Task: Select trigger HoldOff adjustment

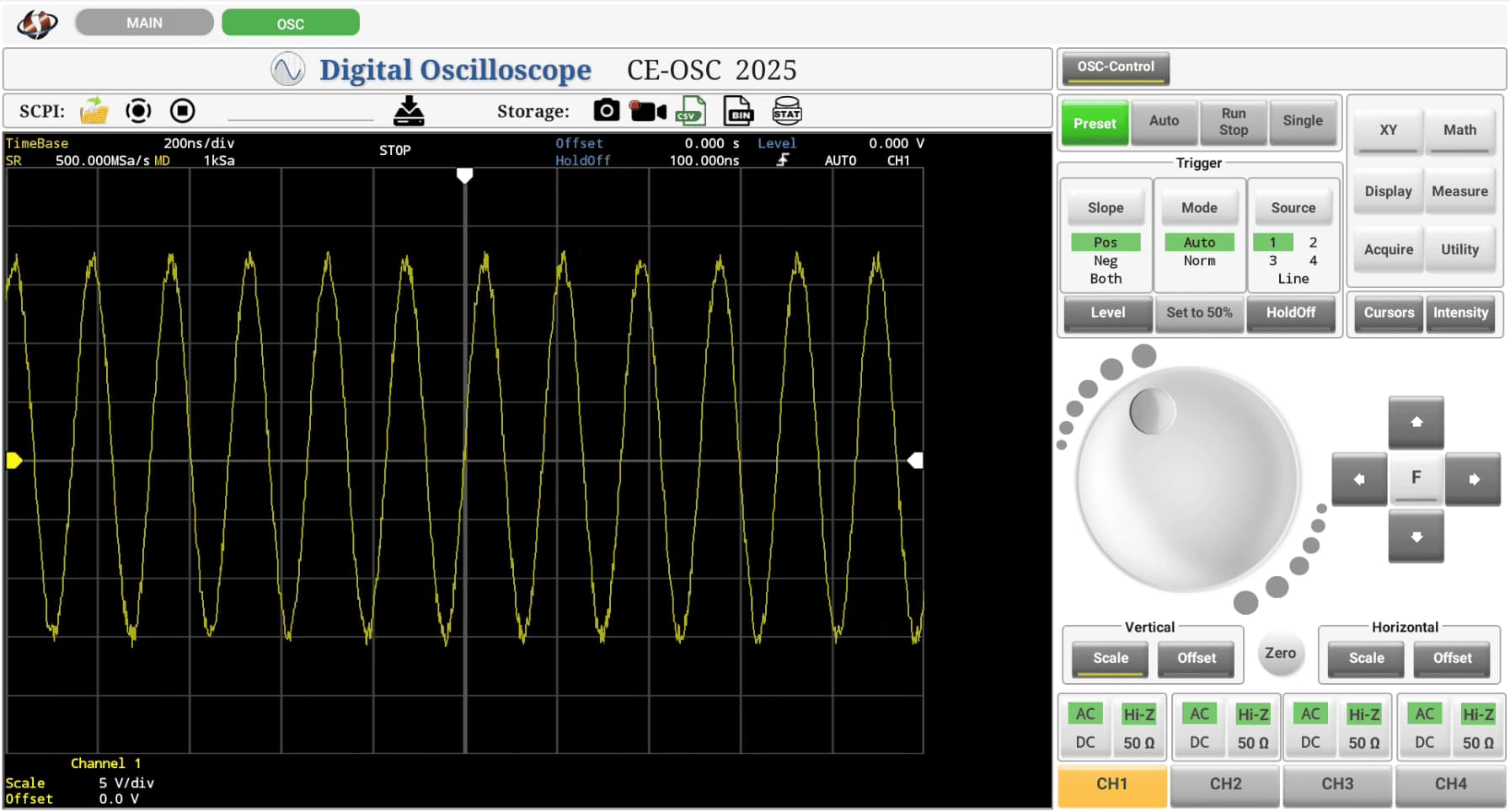Action: tap(1291, 313)
